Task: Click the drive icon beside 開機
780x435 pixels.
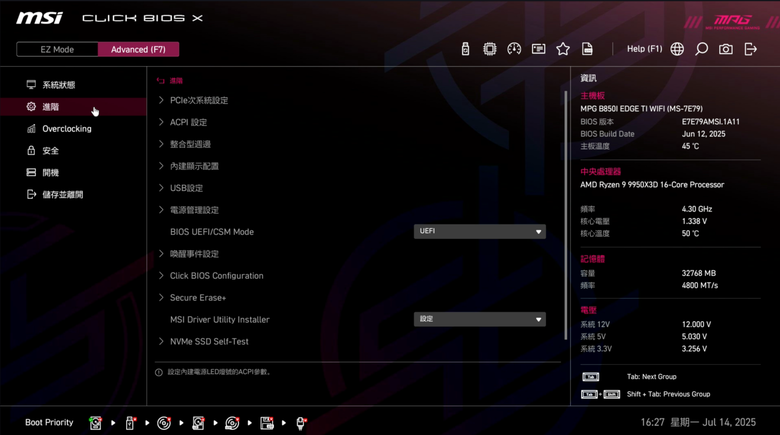Action: tap(31, 172)
